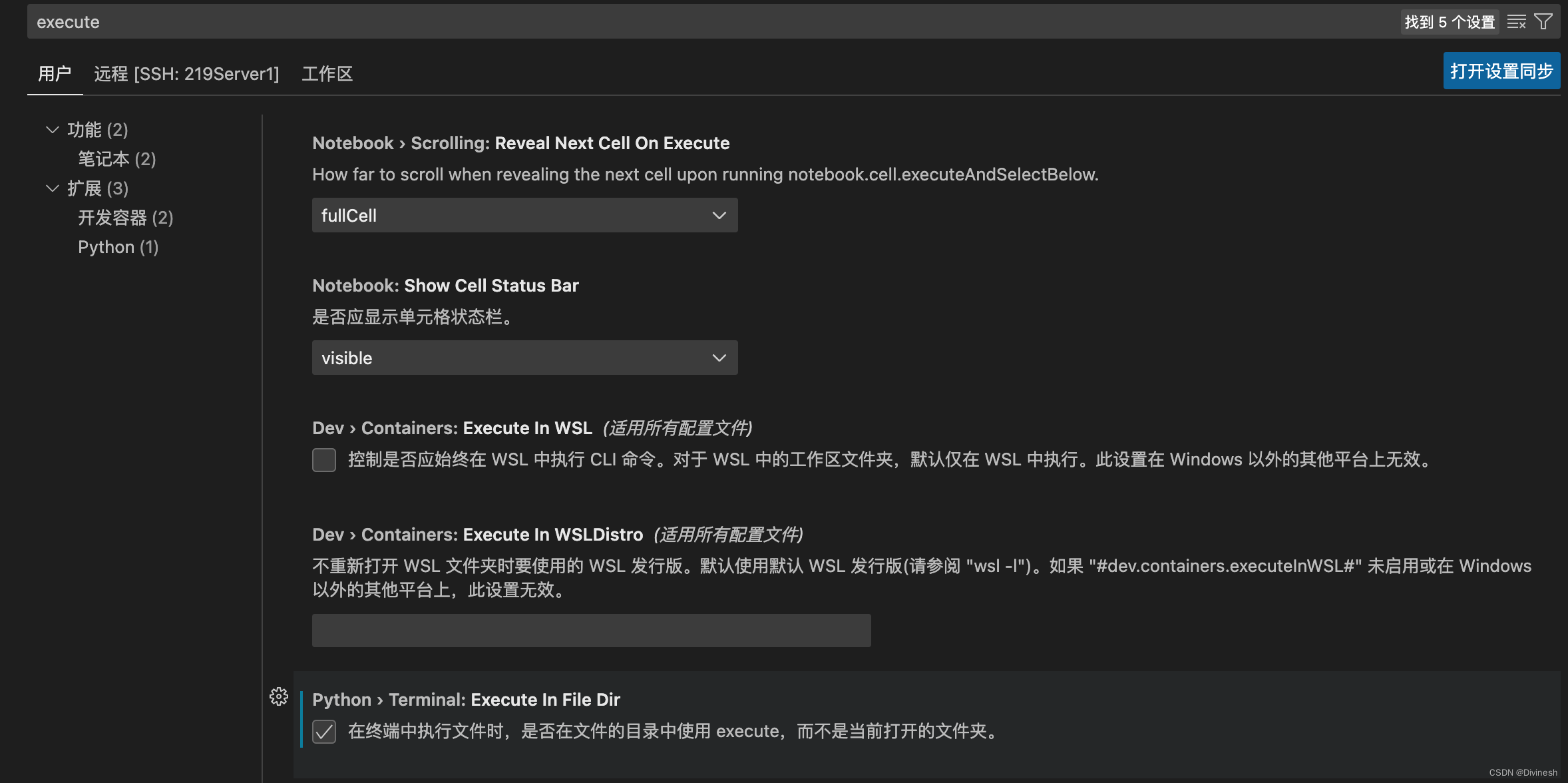Viewport: 1568px width, 783px height.
Task: Switch to the 工作区 tab
Action: point(327,74)
